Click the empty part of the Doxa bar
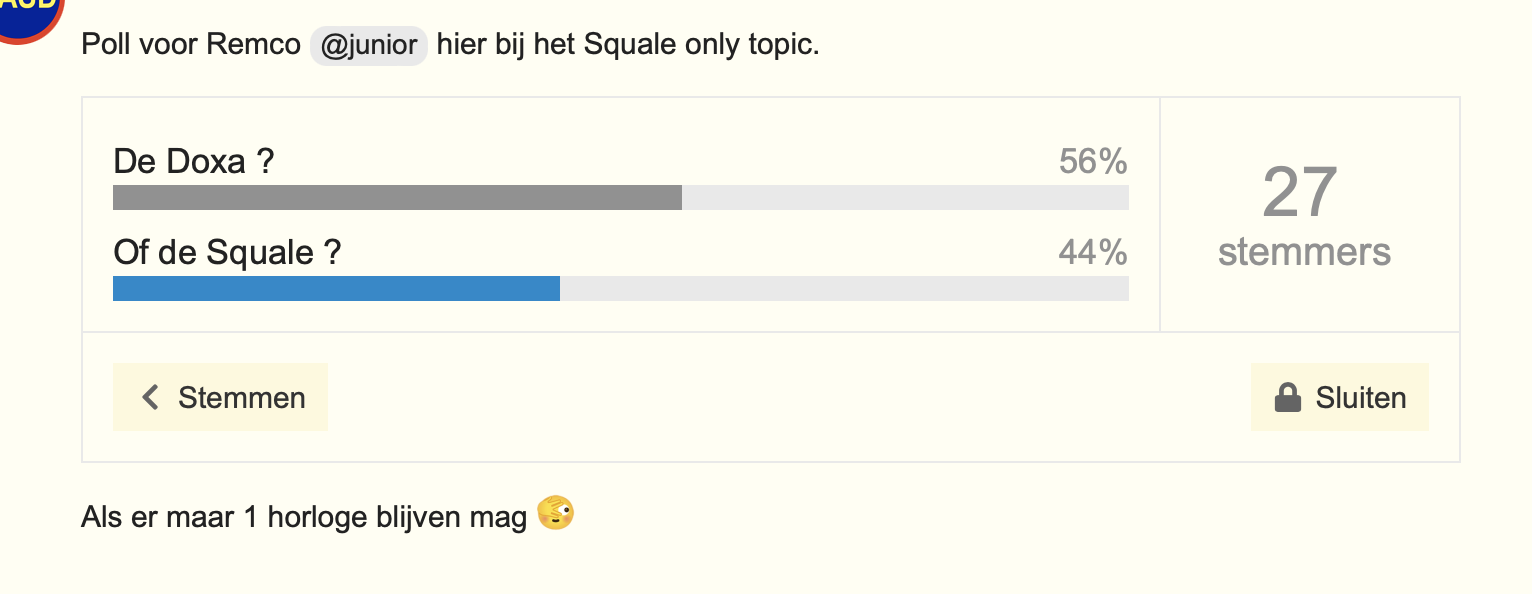Screen dimensions: 1532x594 (x=905, y=197)
